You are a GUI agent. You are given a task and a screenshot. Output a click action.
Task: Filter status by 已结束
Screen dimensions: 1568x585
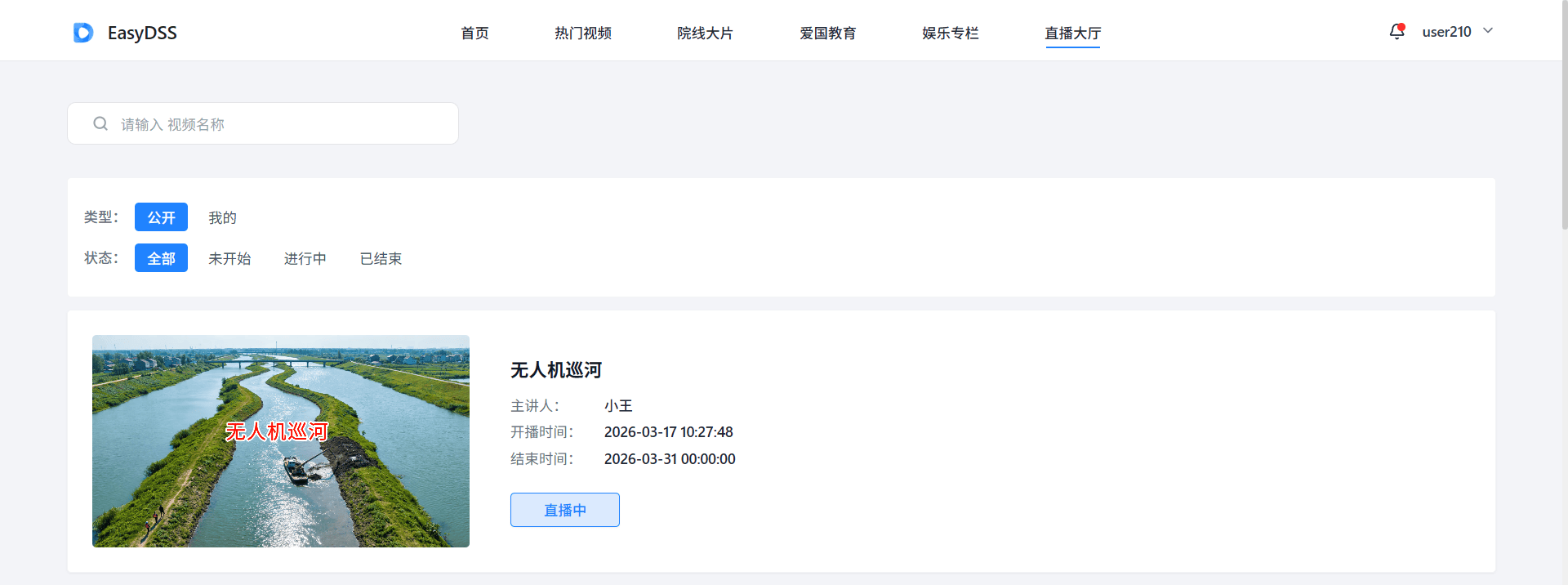click(381, 258)
